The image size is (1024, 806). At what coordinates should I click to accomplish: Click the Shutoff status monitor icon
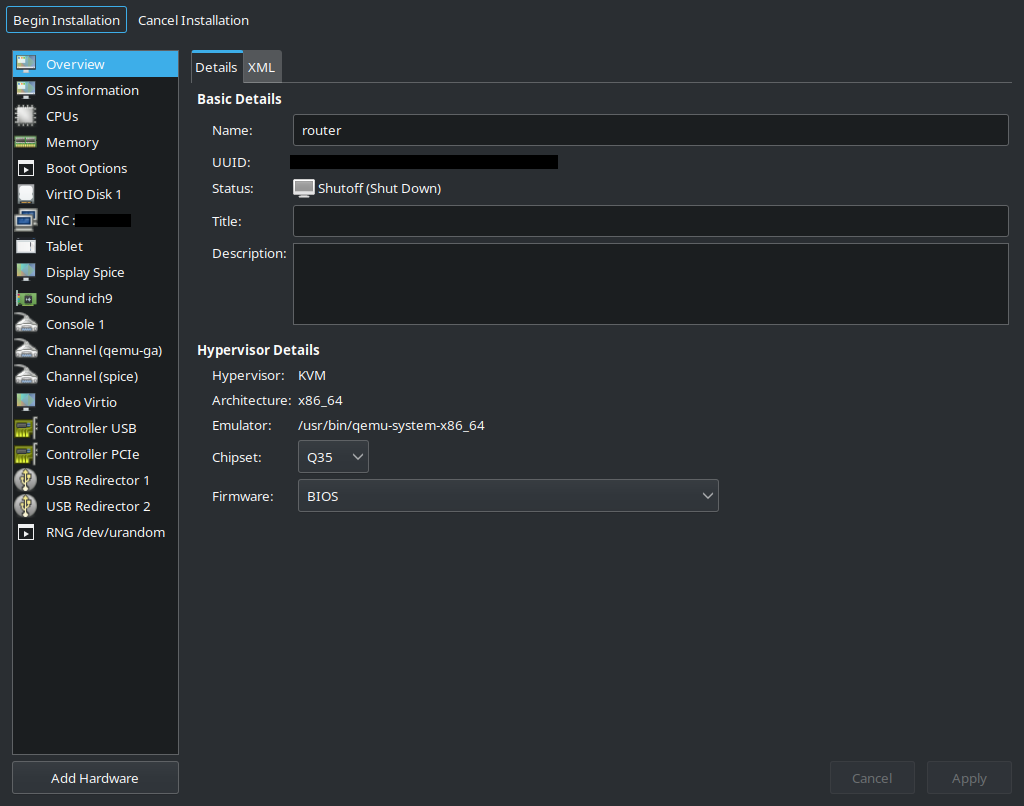[x=304, y=188]
